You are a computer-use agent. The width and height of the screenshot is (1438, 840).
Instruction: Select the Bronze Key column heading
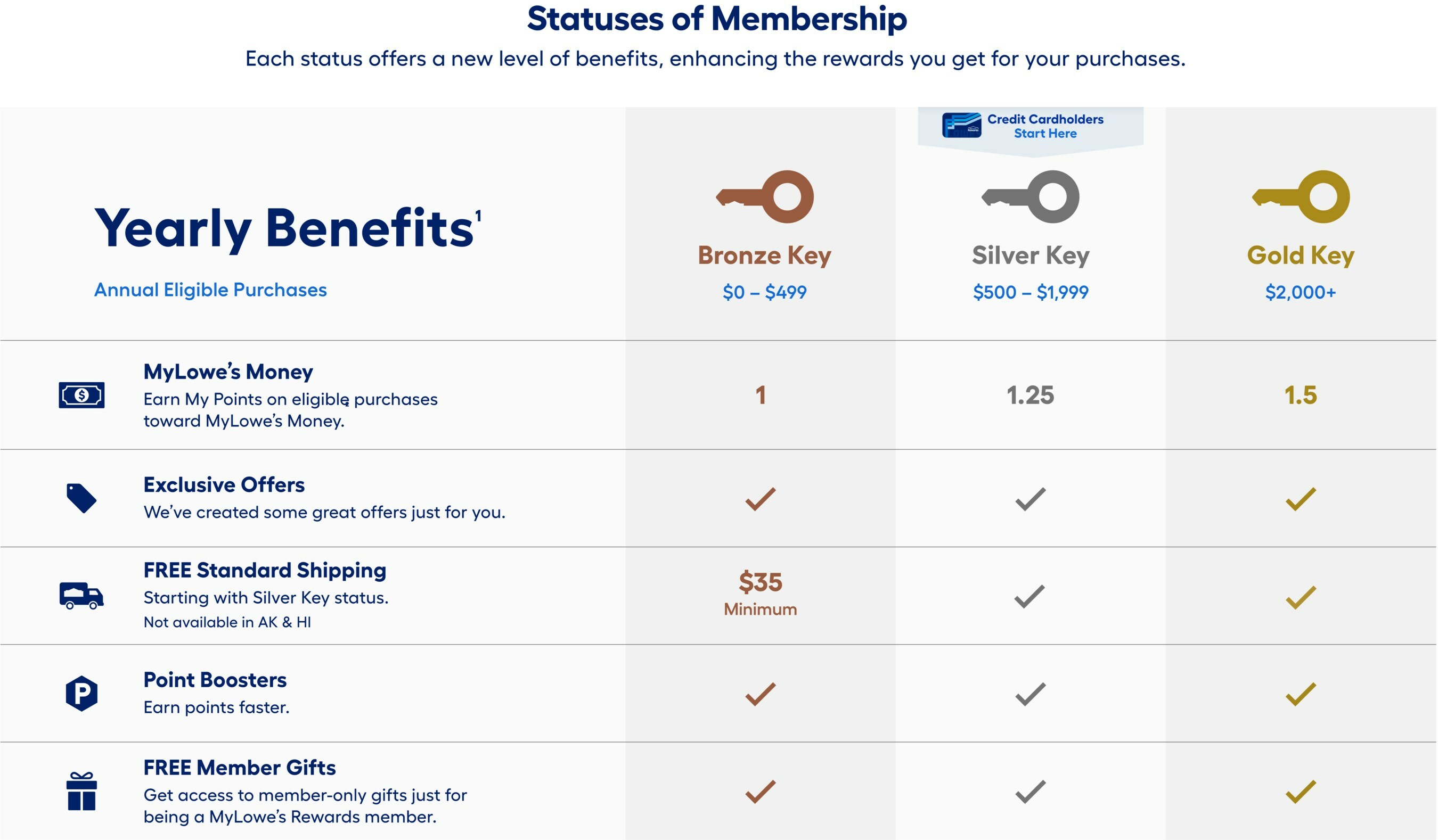(764, 255)
